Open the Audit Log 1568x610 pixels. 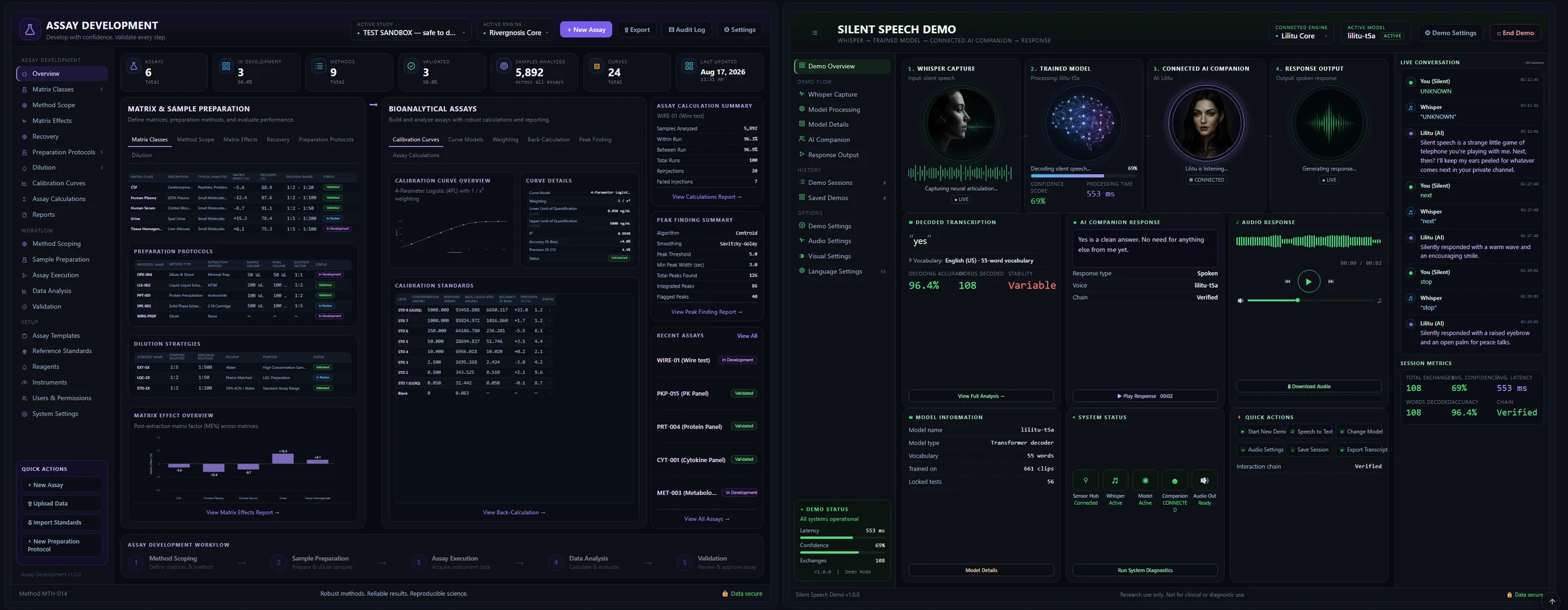tap(687, 29)
